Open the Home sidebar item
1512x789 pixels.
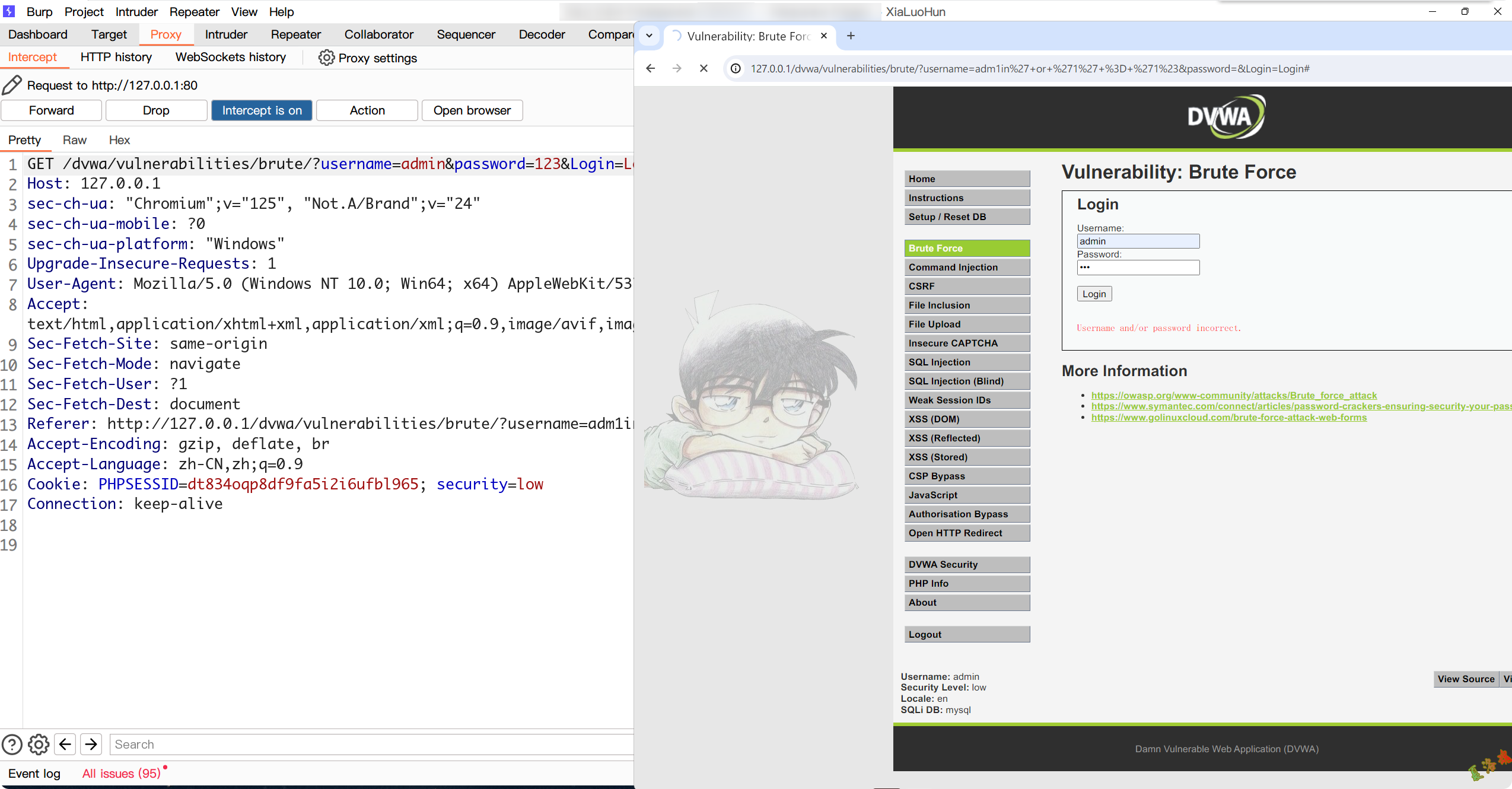(x=967, y=179)
